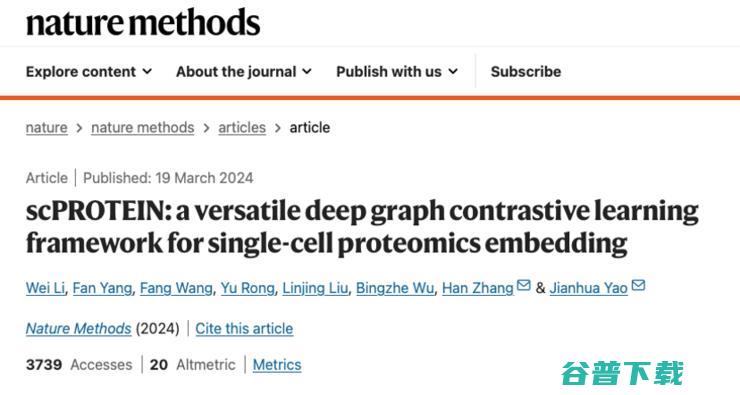Click the email icon beside Han Zhang
The image size is (740, 395).
point(523,286)
